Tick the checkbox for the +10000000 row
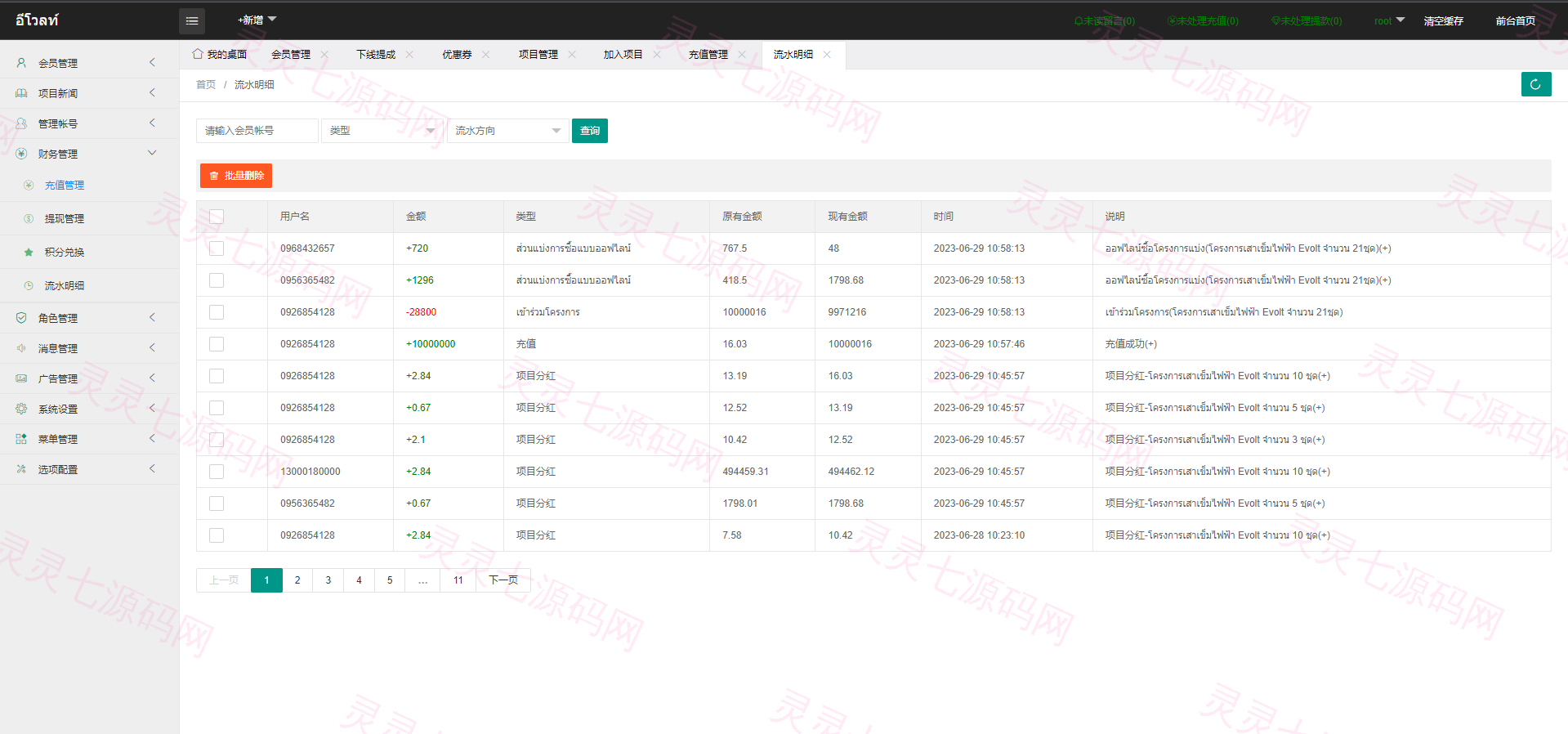This screenshot has width=1568, height=734. coord(217,344)
